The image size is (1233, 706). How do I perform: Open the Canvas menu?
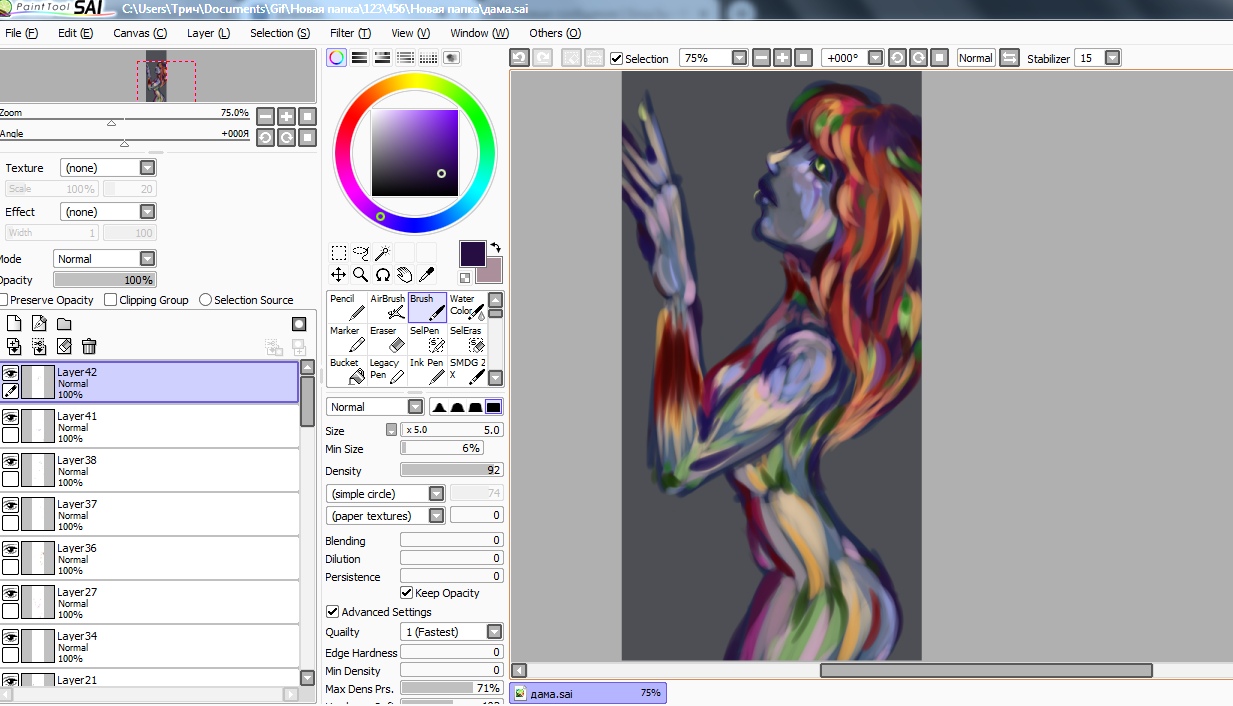click(140, 33)
